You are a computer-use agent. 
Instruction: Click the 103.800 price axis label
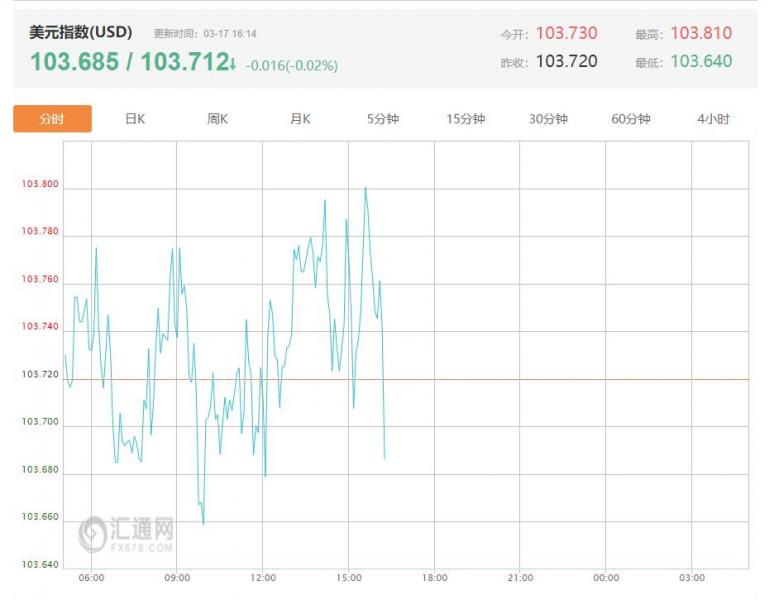click(x=40, y=185)
